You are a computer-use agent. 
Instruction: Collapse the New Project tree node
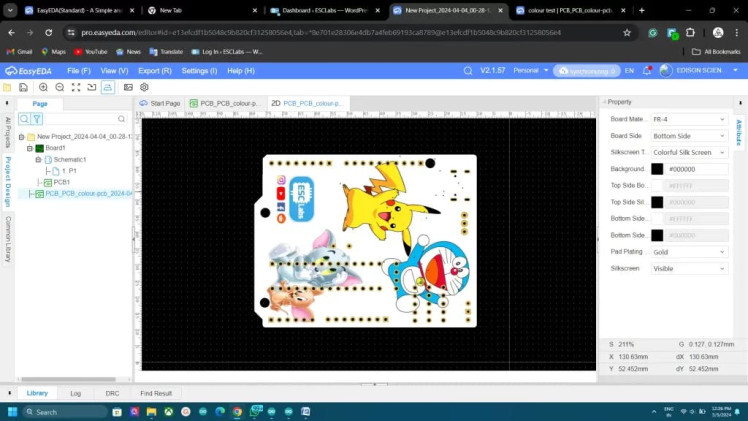point(22,136)
